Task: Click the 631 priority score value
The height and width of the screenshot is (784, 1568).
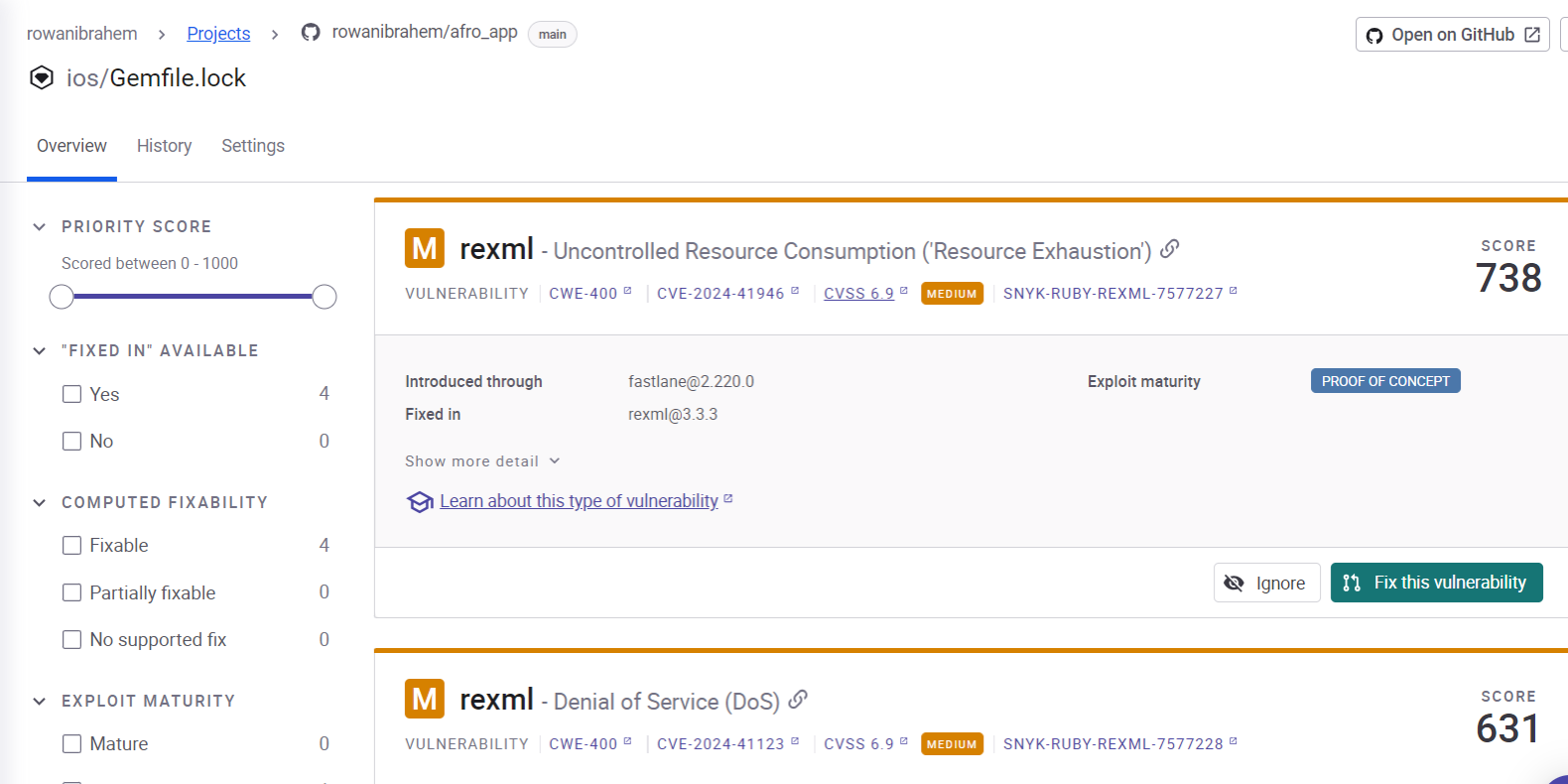Action: (x=1508, y=728)
